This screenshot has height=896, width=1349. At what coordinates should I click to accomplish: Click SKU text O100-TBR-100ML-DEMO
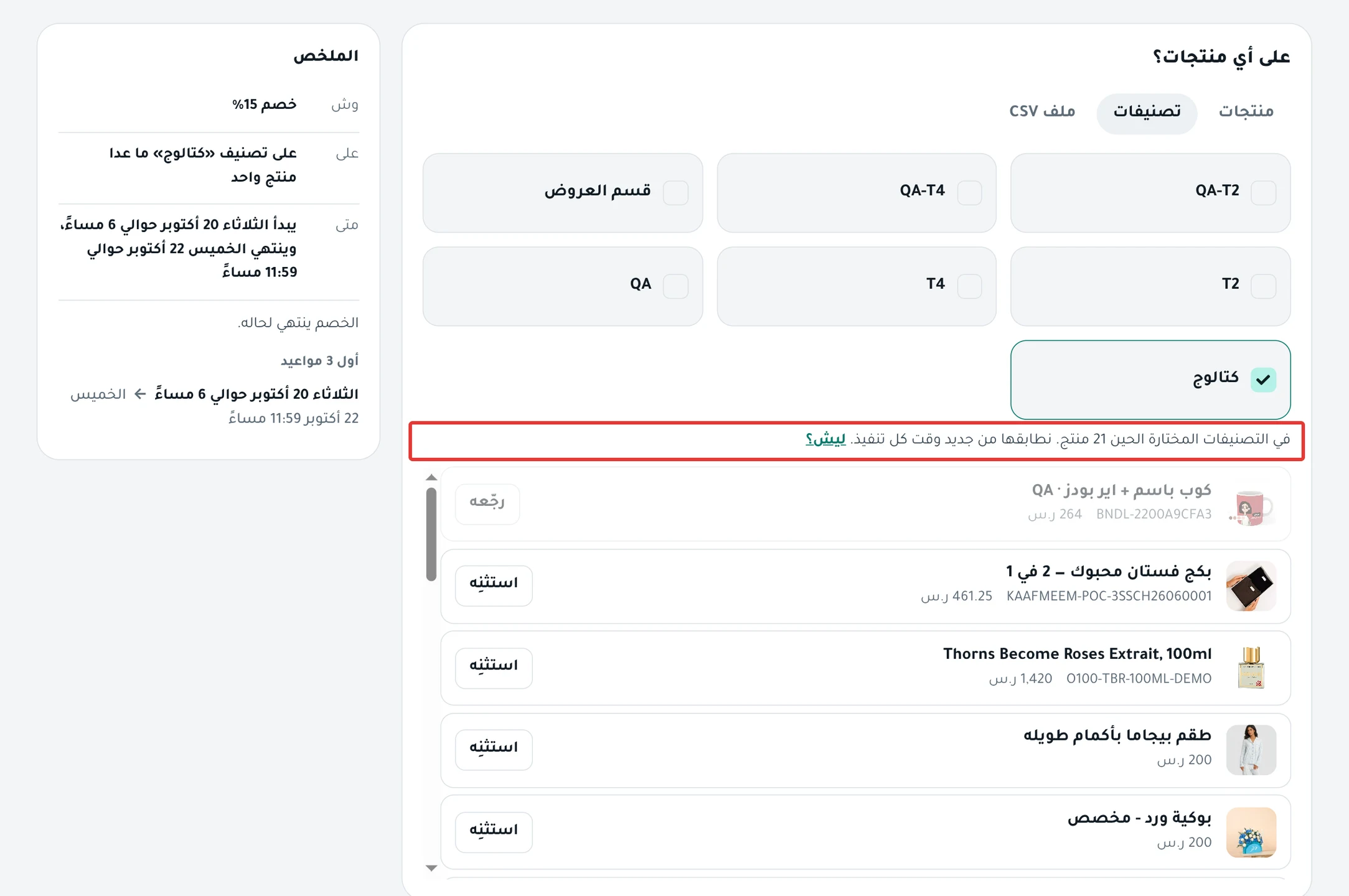[1139, 678]
